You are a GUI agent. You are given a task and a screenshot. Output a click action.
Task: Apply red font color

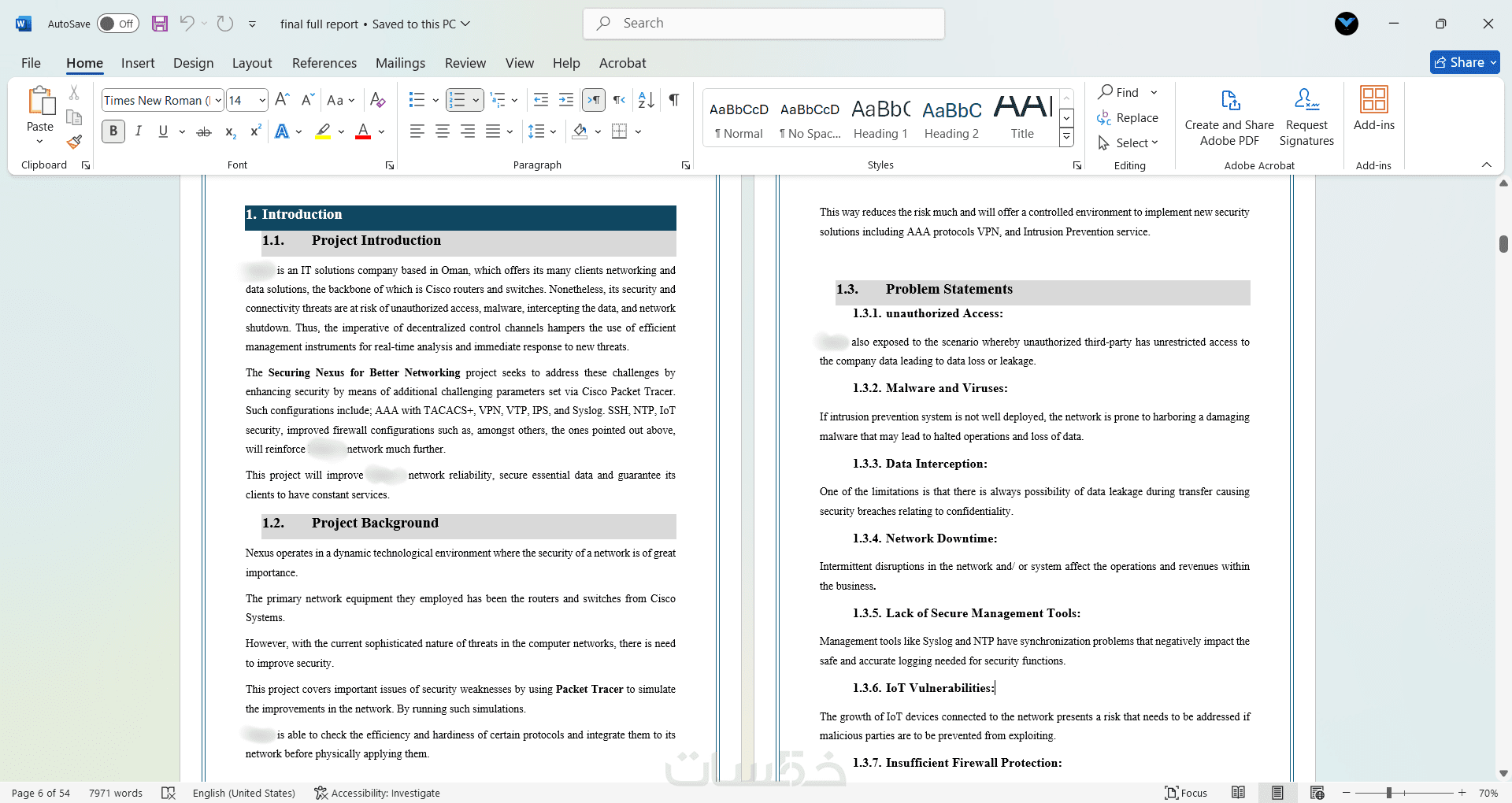[363, 131]
